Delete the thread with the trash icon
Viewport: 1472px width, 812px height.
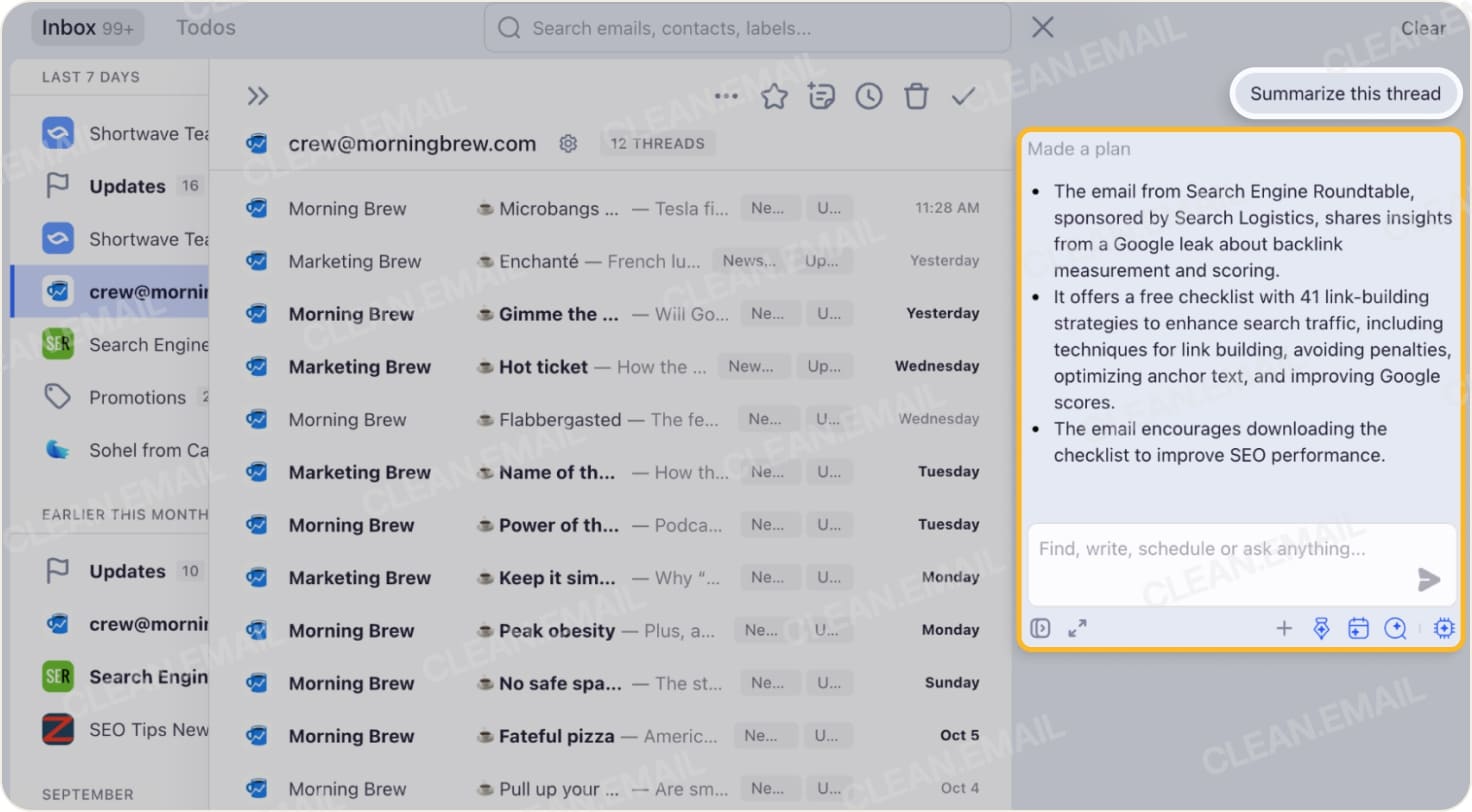[x=915, y=95]
